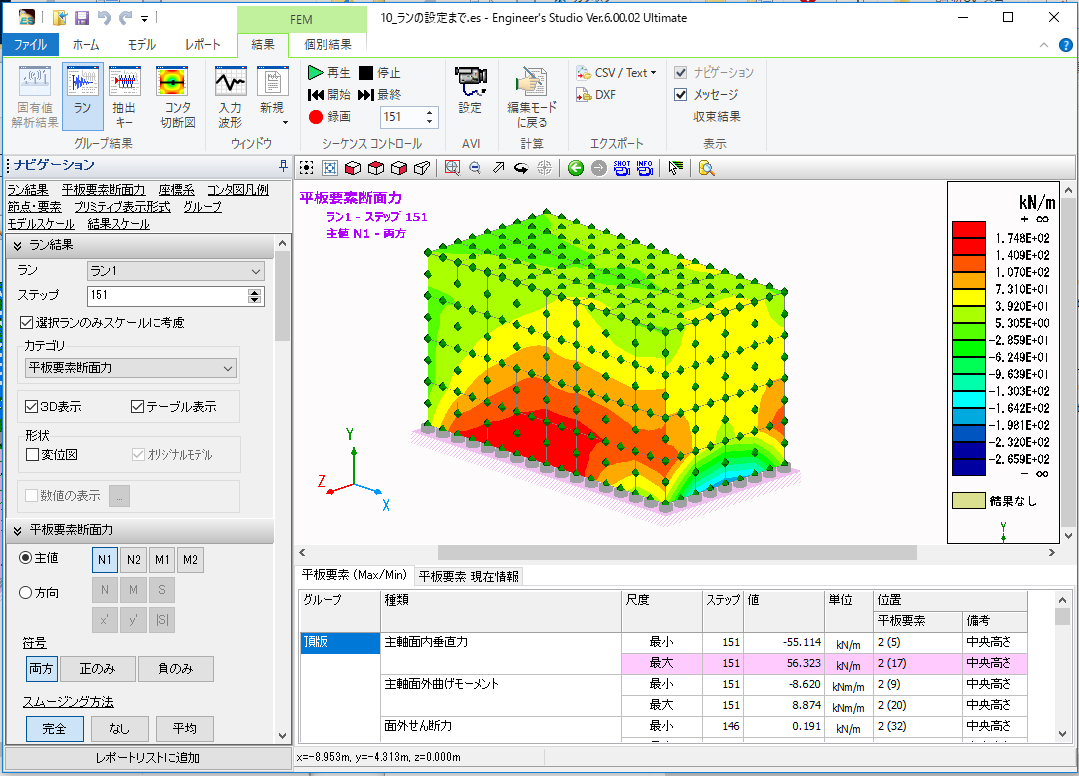Click the diagonal arrow view icon
Screen dimensions: 1079x776
click(498, 168)
